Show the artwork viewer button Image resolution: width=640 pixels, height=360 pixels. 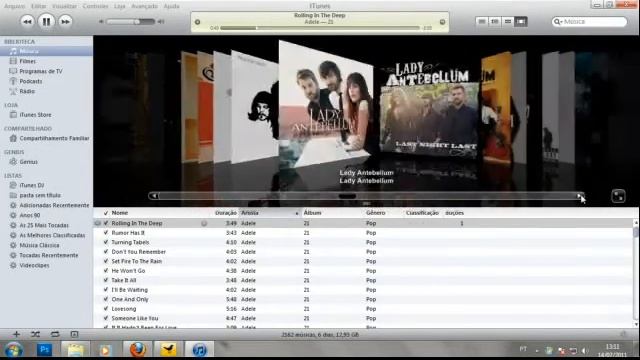pyautogui.click(x=74, y=334)
